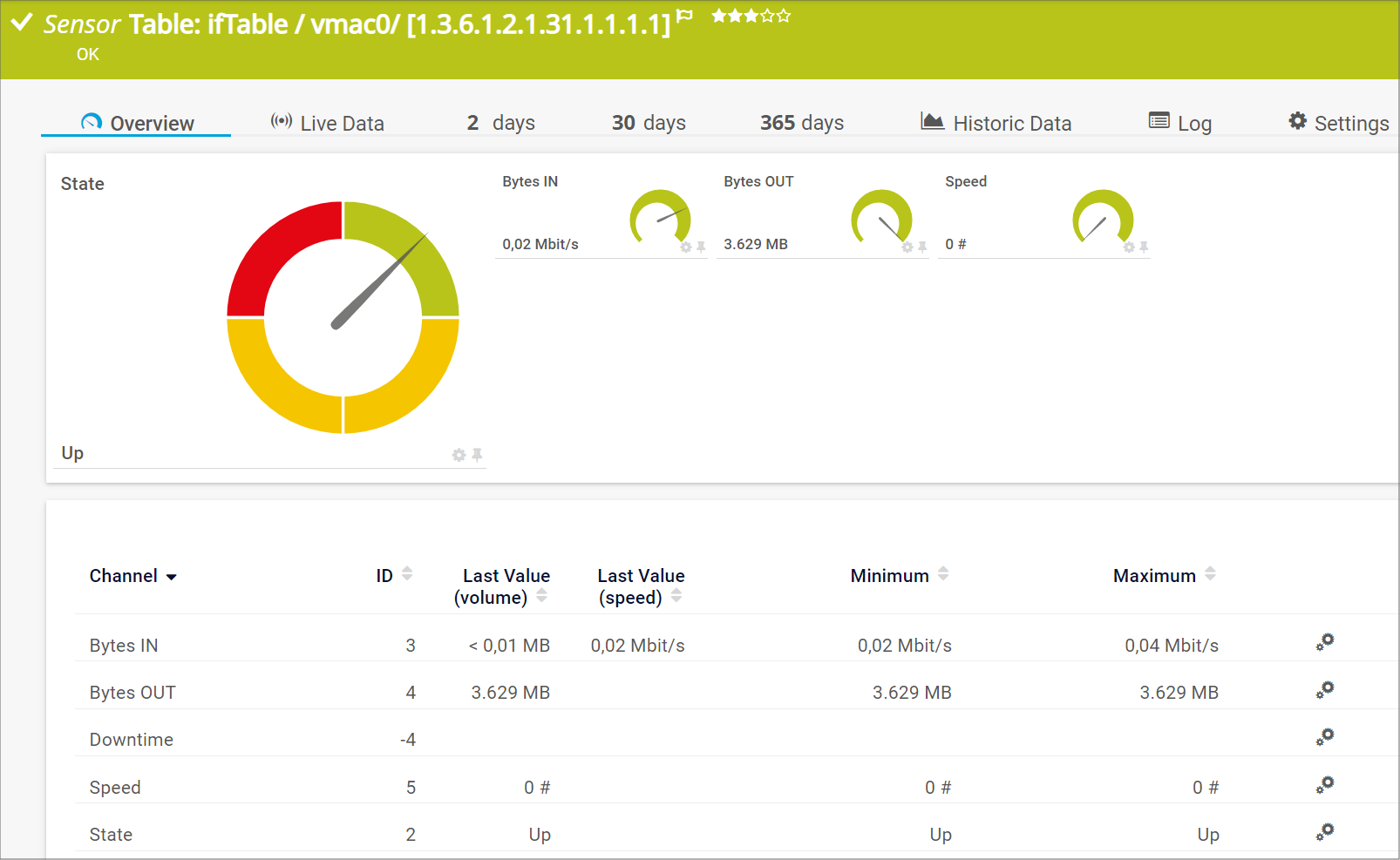Click the 0,04 Mbit/s maximum value
This screenshot has width=1400, height=860.
click(1172, 646)
